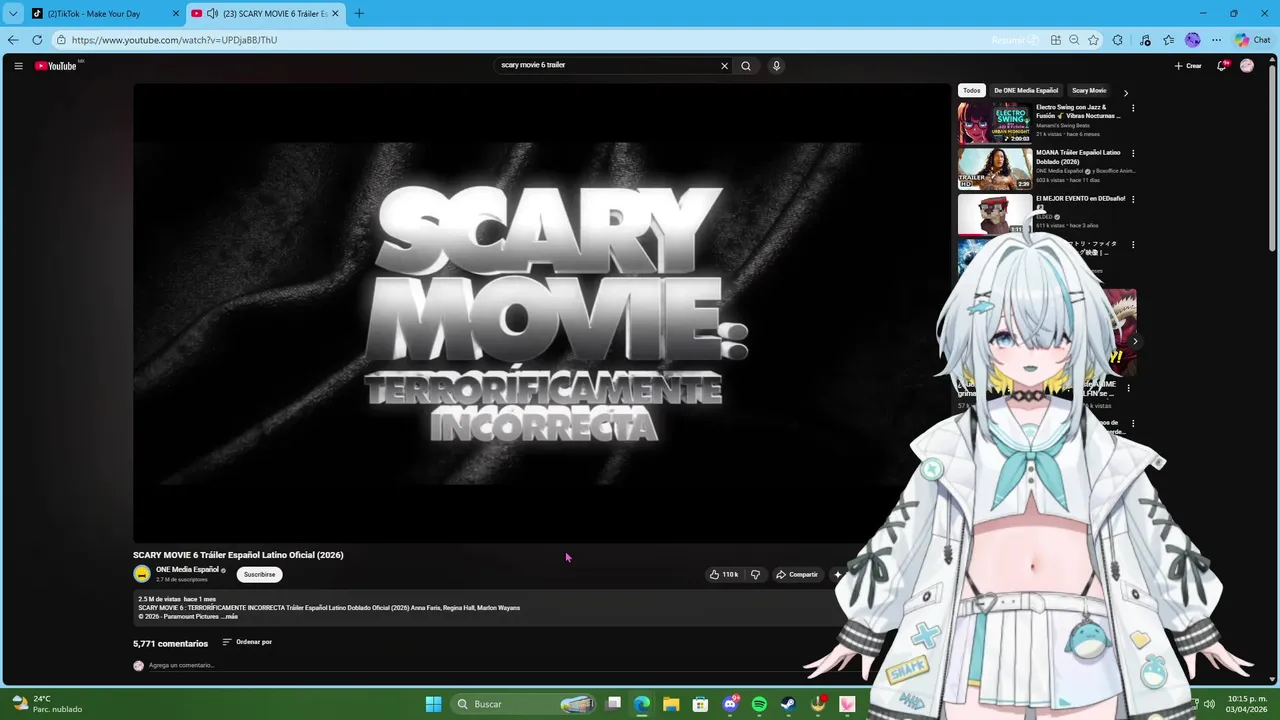Open the clock showing 10:15 p. m.

[1247, 704]
